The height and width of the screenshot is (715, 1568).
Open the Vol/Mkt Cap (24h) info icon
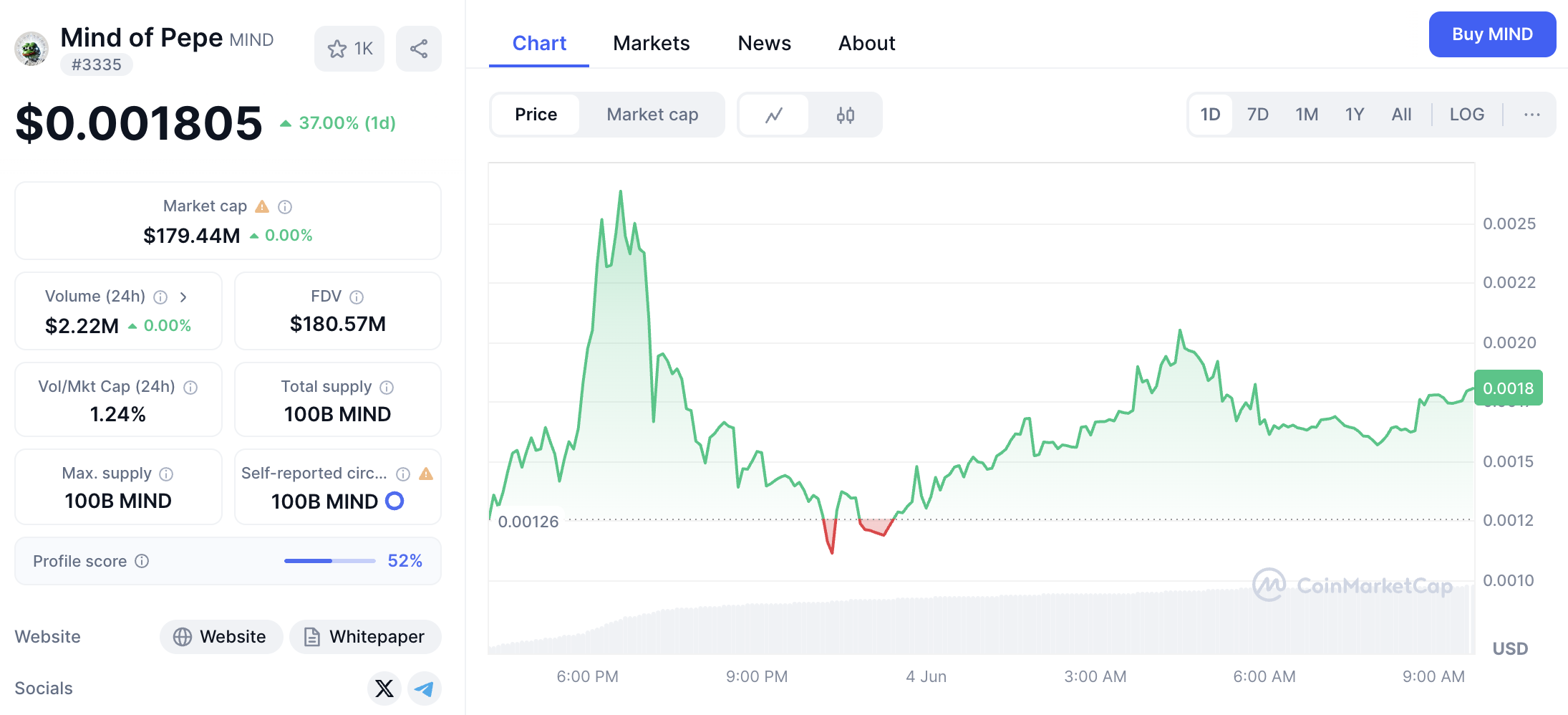tap(190, 388)
